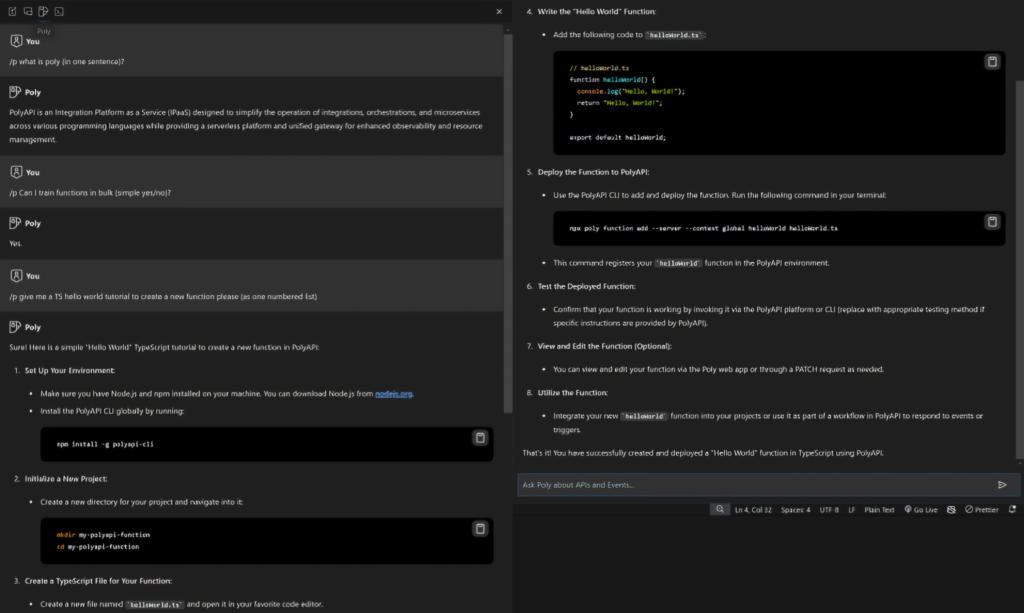Click the "Can I train functions in bulk" message
Image resolution: width=1024 pixels, height=613 pixels.
pos(90,193)
